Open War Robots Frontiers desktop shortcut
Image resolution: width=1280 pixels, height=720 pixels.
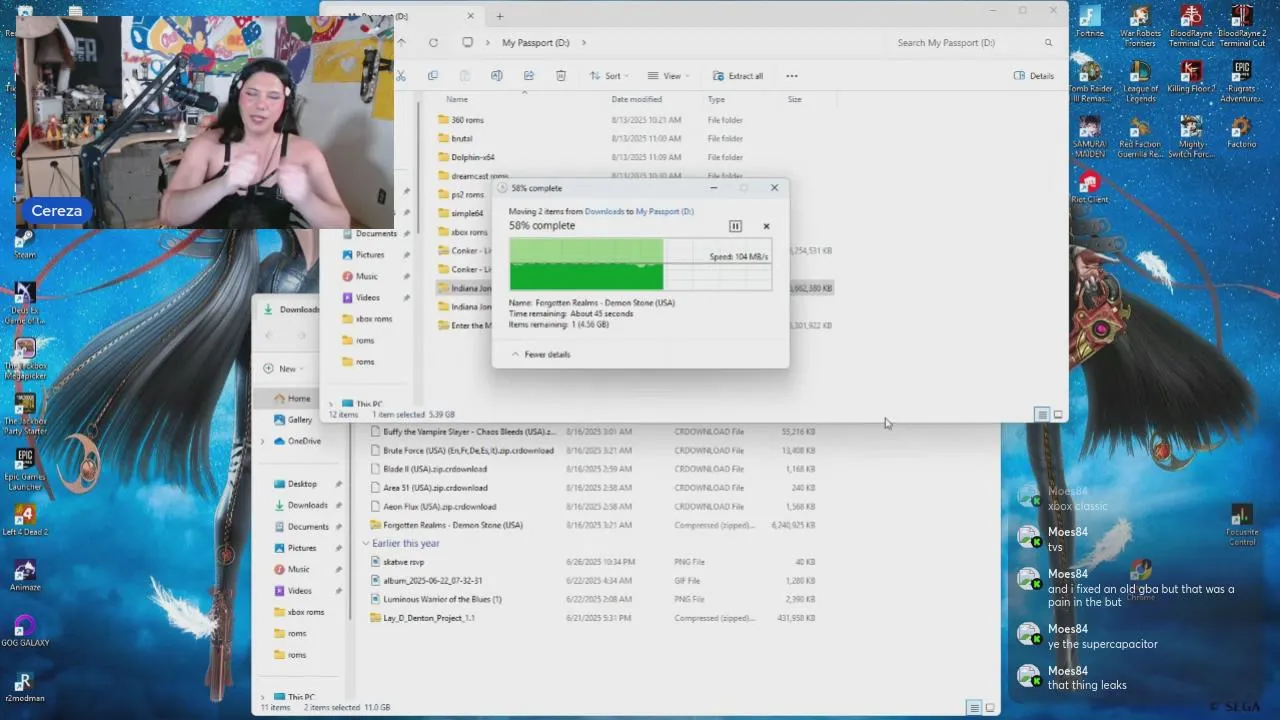click(x=1140, y=27)
